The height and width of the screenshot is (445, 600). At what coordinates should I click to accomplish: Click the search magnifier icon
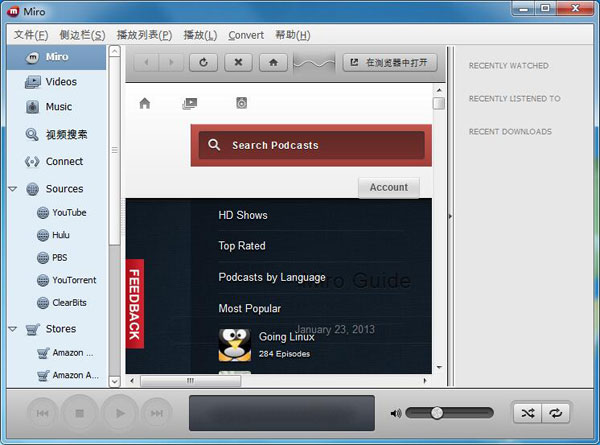coord(214,145)
